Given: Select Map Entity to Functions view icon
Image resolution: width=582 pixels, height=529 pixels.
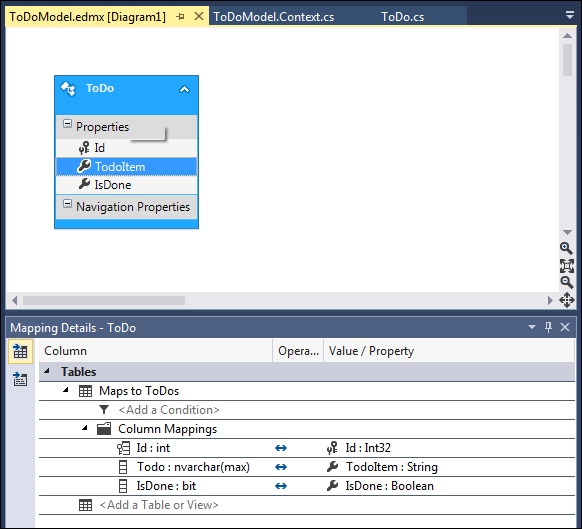Looking at the screenshot, I should [20, 379].
